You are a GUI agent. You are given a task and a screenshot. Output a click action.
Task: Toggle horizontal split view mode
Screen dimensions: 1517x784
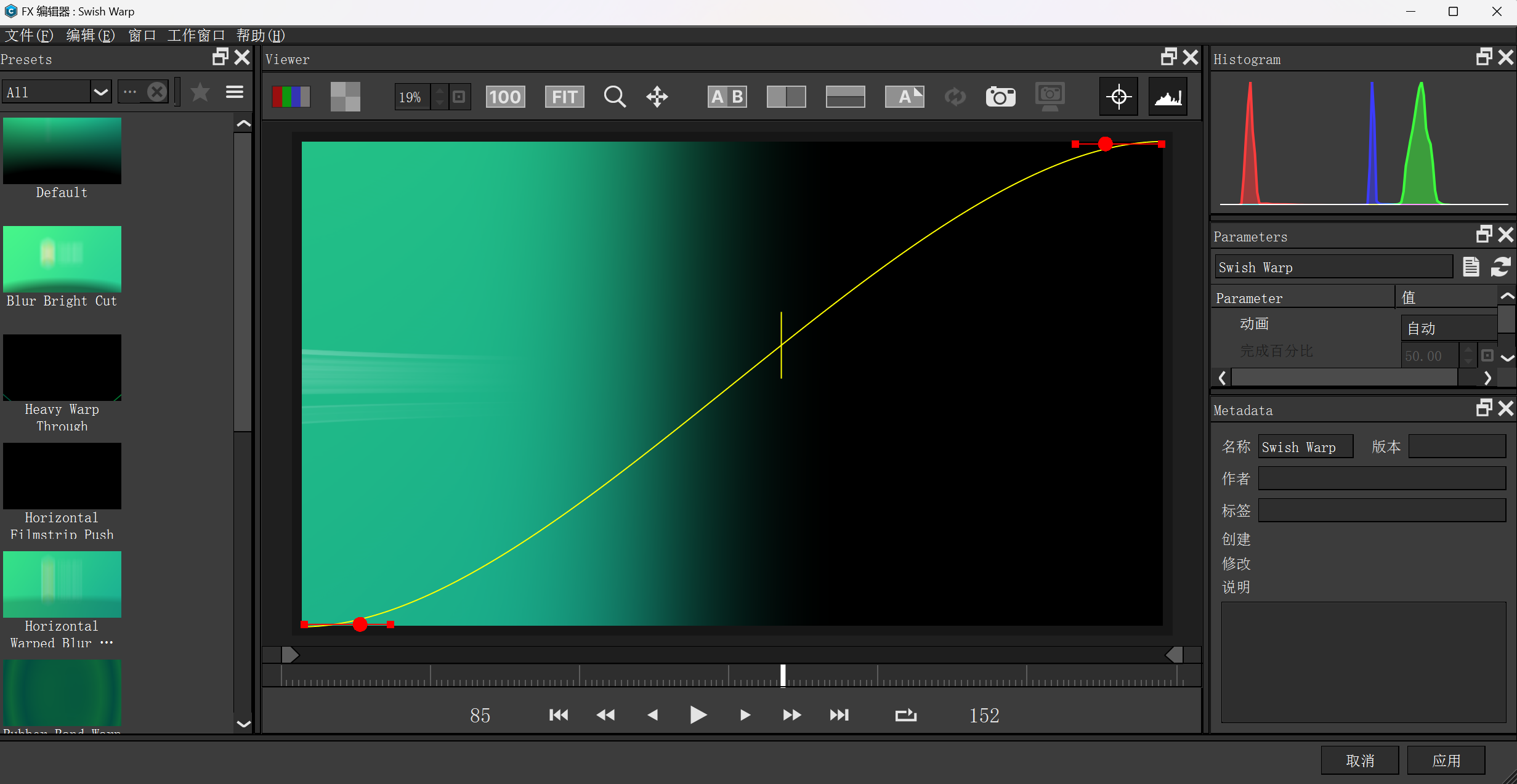[x=845, y=97]
